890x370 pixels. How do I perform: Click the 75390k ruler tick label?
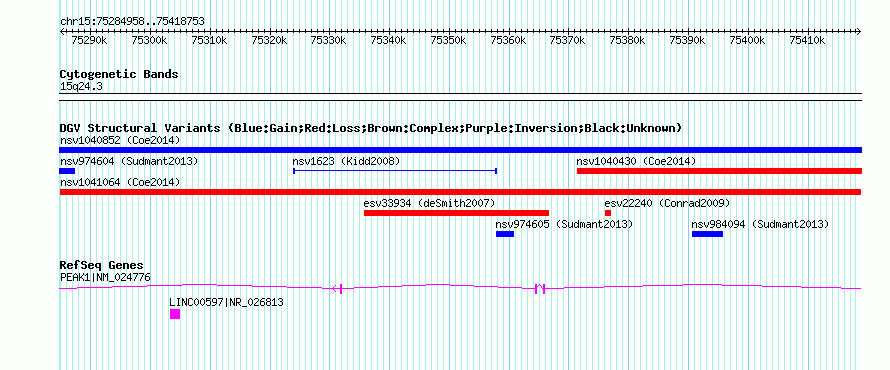tap(688, 40)
